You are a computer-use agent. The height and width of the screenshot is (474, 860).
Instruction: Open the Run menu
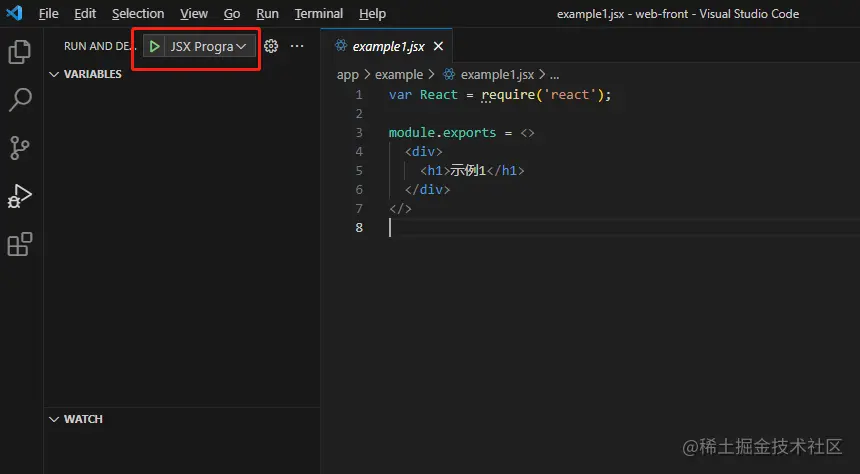click(267, 14)
